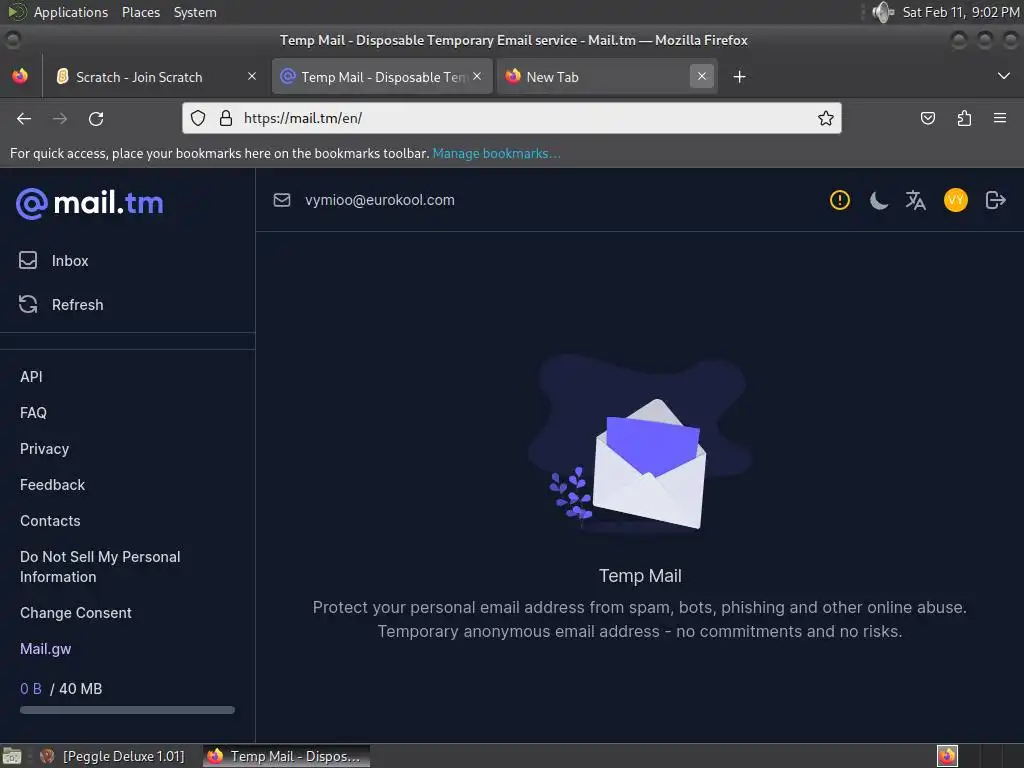The width and height of the screenshot is (1024, 768).
Task: Open the Inbox in the sidebar
Action: (54, 261)
